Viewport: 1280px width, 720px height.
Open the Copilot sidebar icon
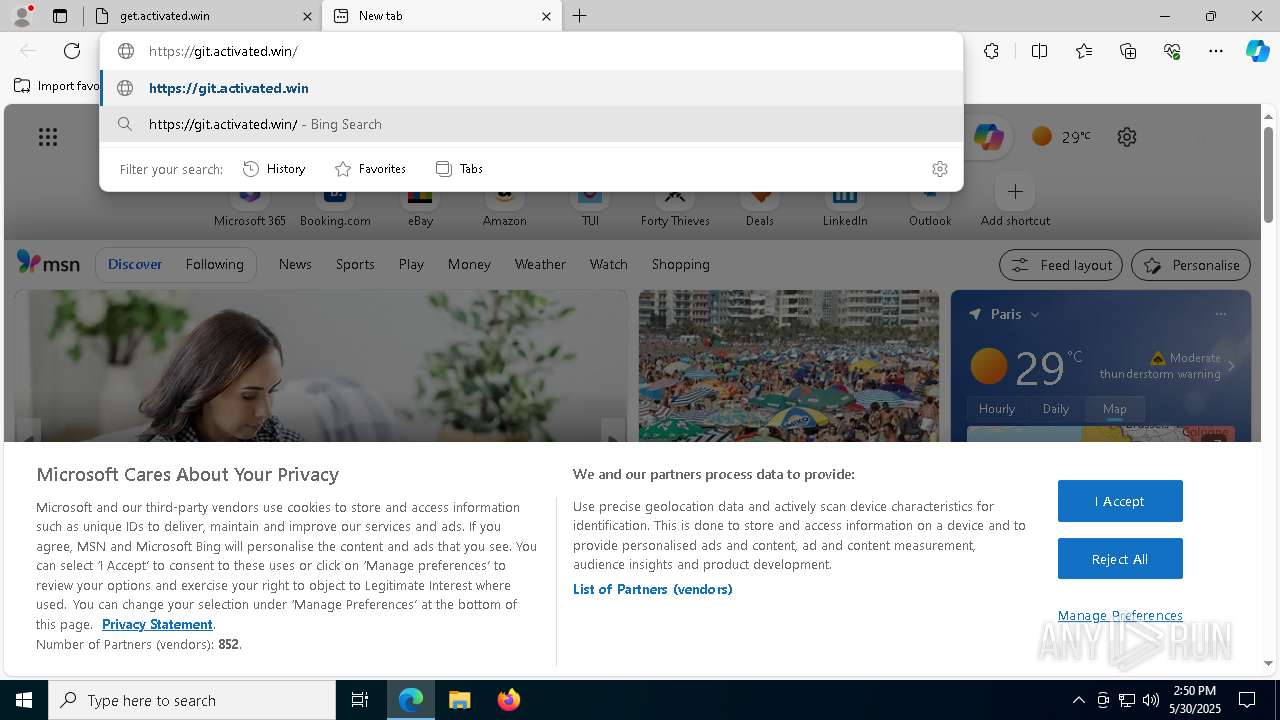[1257, 51]
